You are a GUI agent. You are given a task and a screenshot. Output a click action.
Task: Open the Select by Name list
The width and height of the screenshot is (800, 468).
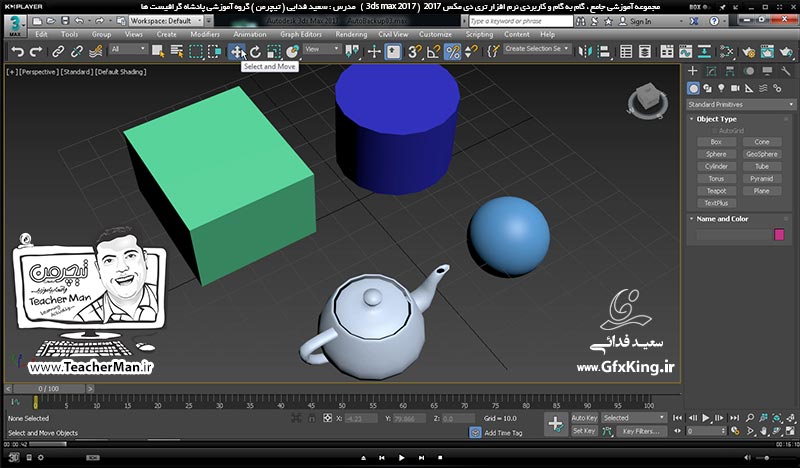[177, 52]
